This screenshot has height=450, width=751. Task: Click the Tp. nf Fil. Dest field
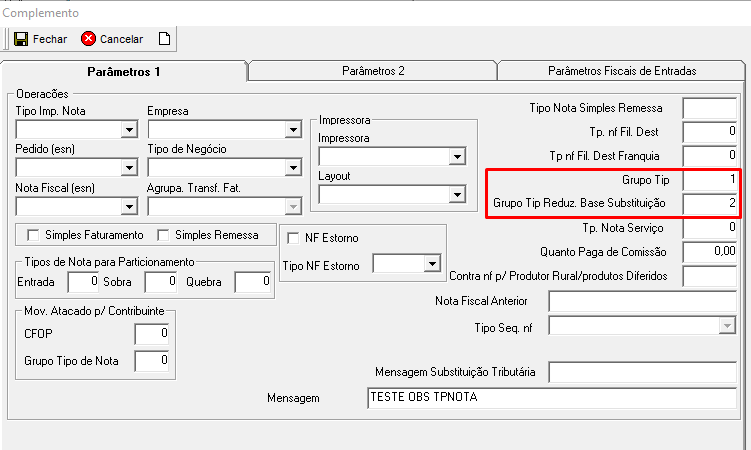coord(709,132)
